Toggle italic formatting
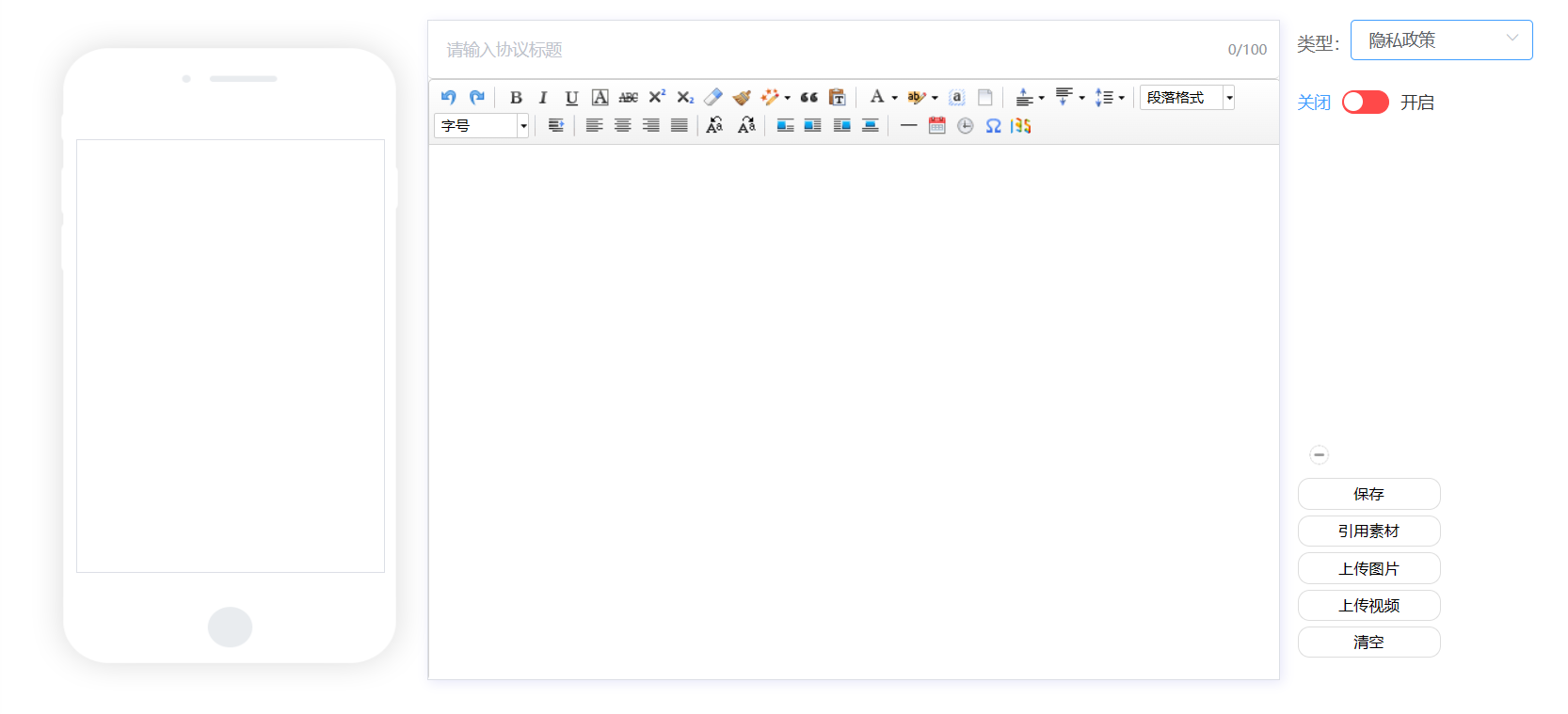 click(x=543, y=97)
